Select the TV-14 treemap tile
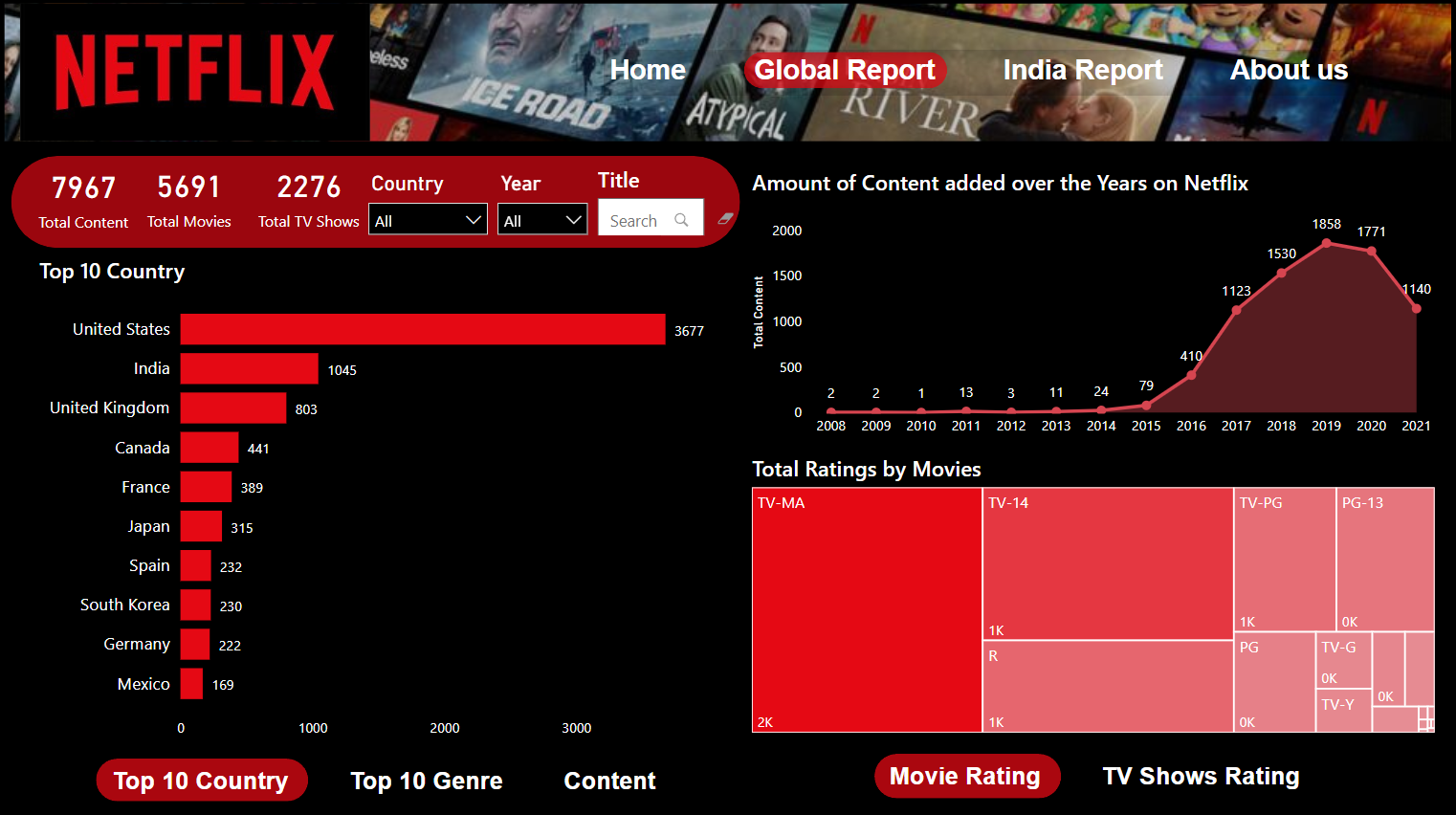The width and height of the screenshot is (1456, 815). [x=1108, y=563]
